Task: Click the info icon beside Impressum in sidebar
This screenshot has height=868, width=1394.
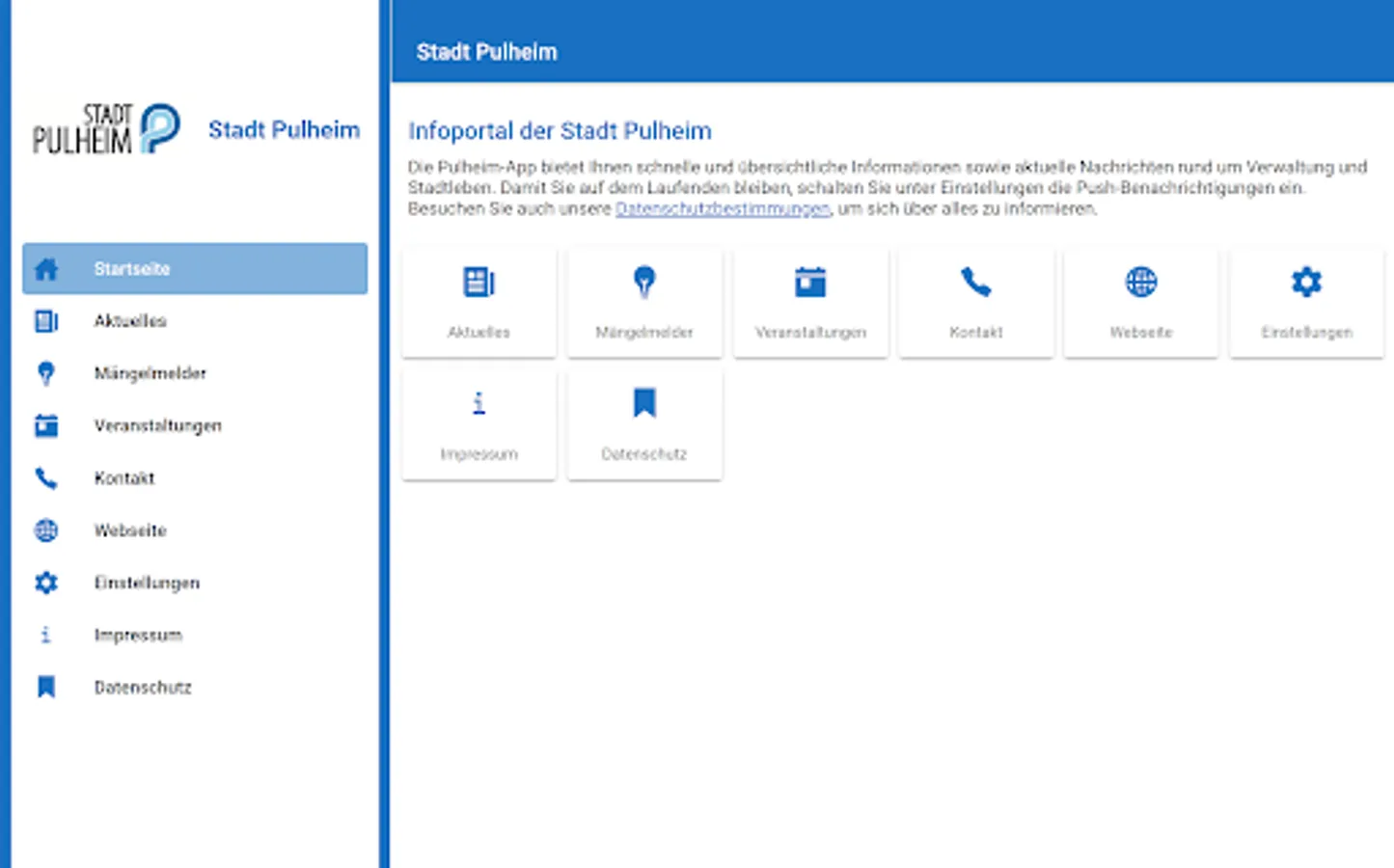Action: (46, 635)
